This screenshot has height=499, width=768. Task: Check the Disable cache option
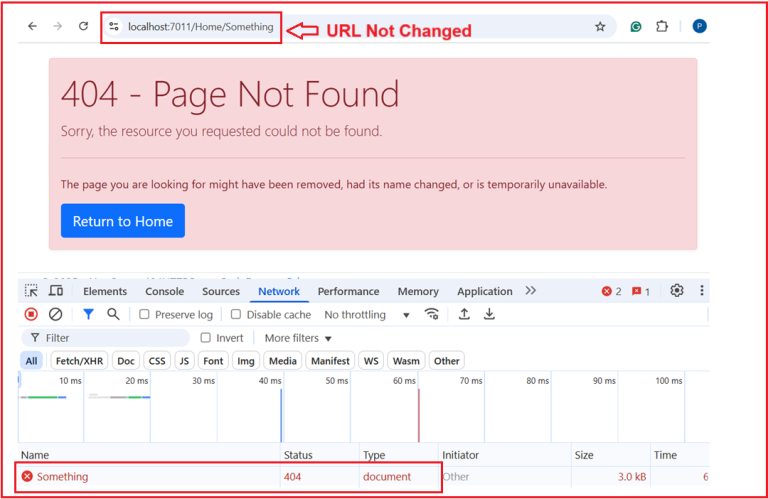pyautogui.click(x=236, y=315)
